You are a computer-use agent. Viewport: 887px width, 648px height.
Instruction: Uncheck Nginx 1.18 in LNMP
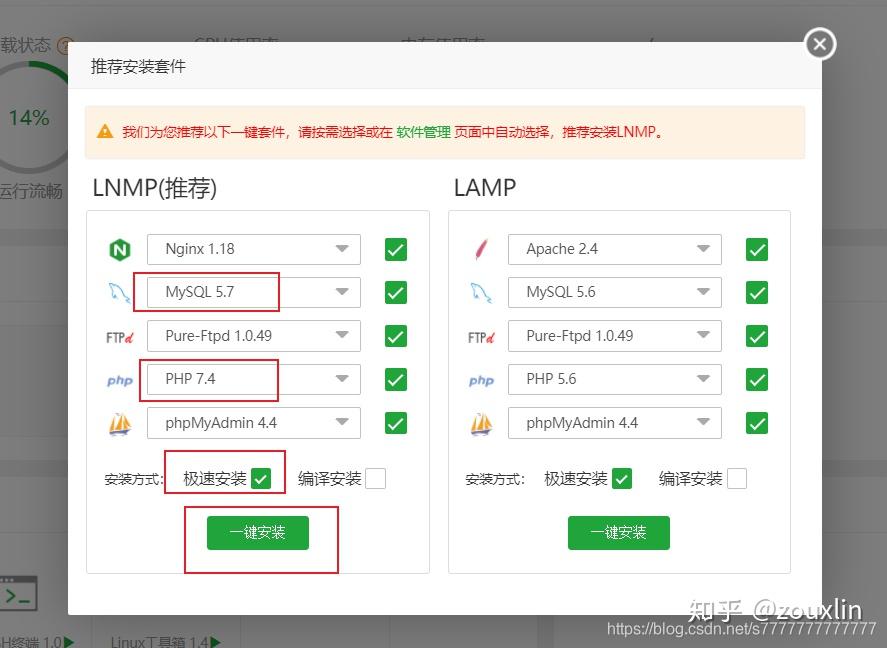[x=396, y=249]
